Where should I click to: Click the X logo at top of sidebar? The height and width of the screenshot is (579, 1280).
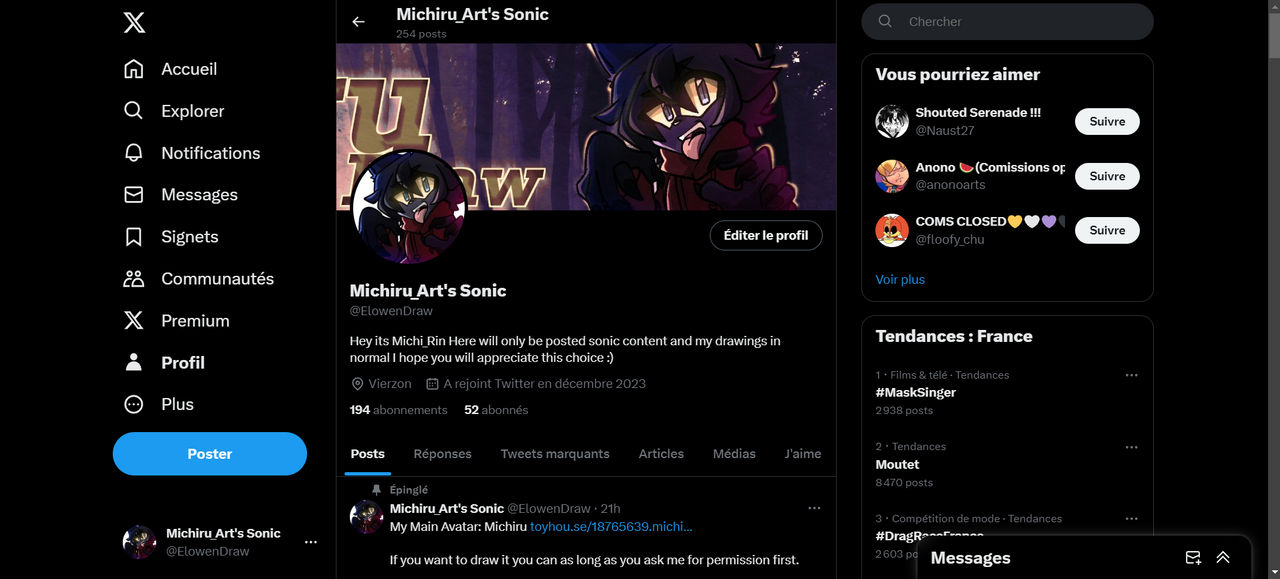(x=134, y=22)
